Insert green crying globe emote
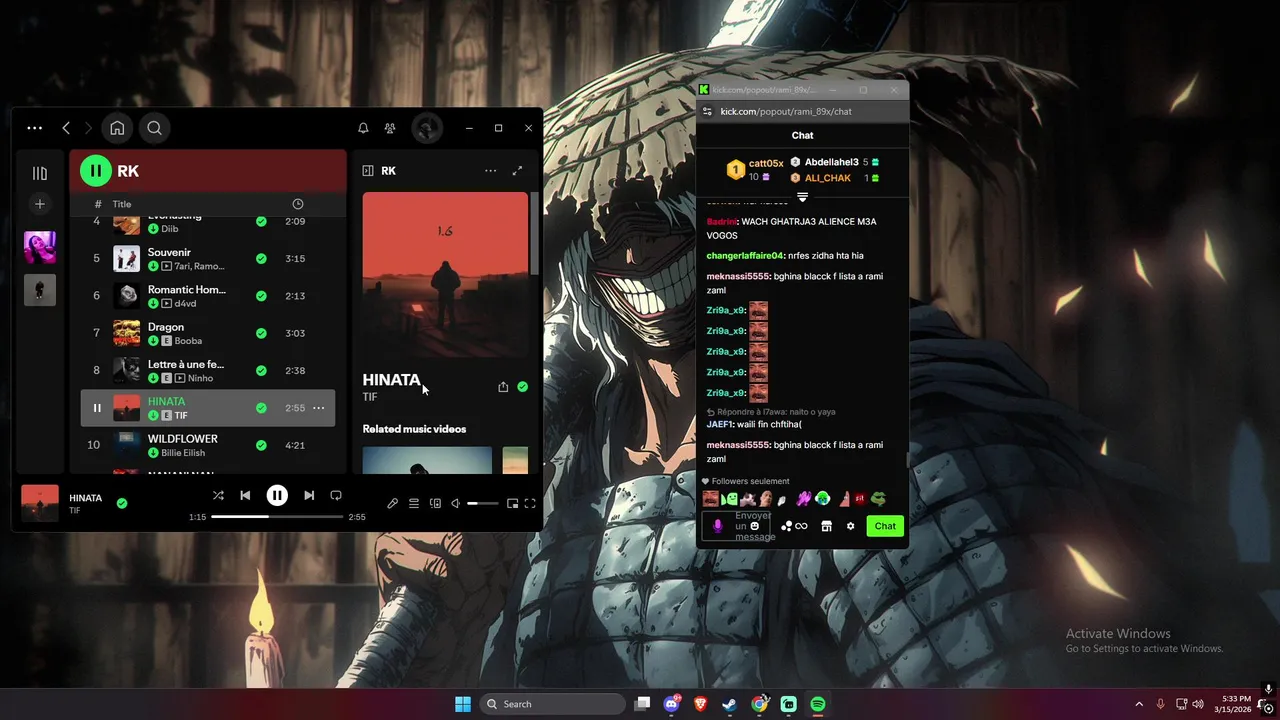Viewport: 1280px width, 720px height. pos(822,499)
